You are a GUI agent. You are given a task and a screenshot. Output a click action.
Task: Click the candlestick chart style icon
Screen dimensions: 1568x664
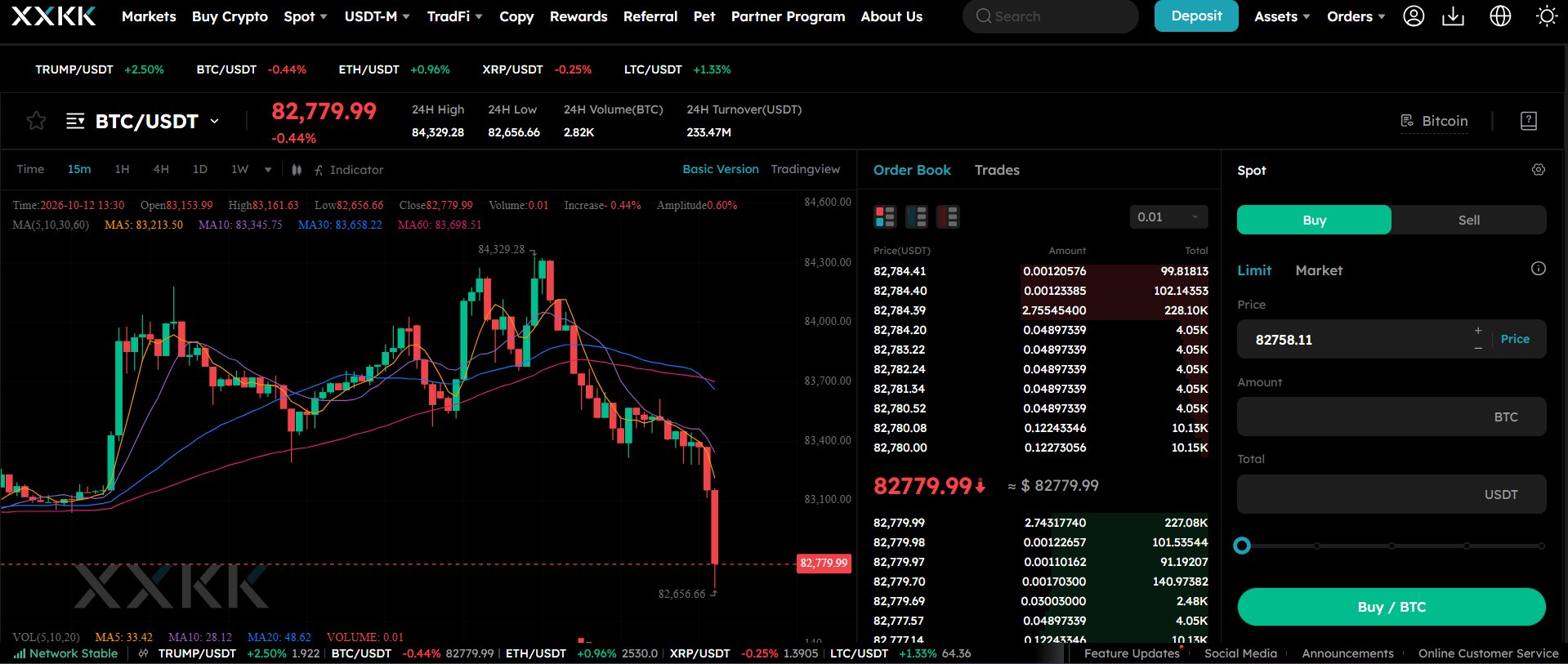(297, 170)
